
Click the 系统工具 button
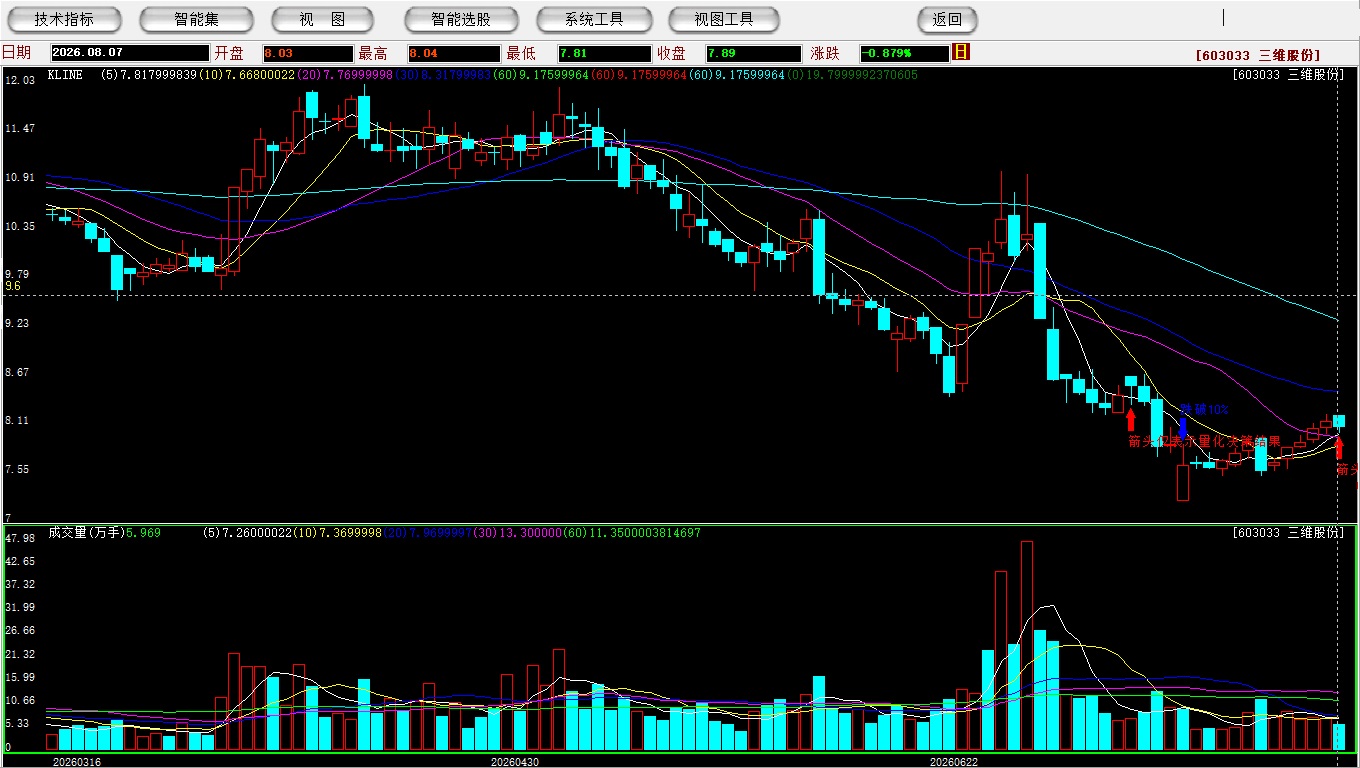594,19
